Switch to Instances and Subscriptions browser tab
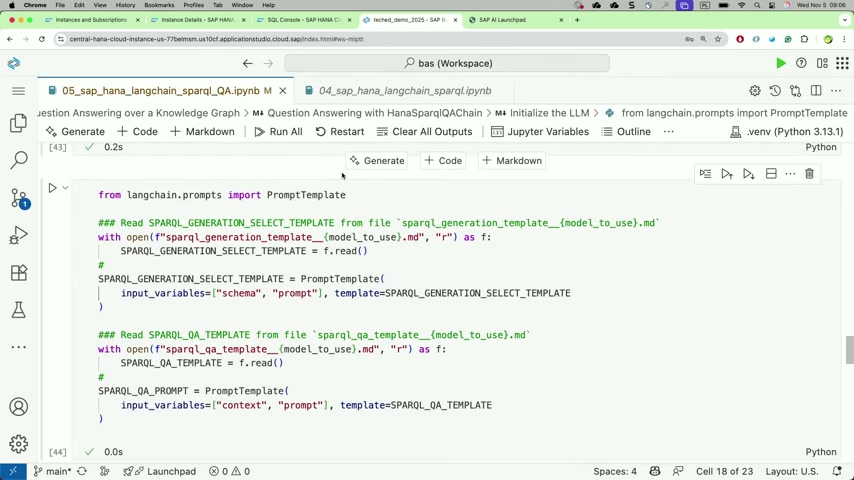Image resolution: width=854 pixels, height=480 pixels. coord(93,20)
